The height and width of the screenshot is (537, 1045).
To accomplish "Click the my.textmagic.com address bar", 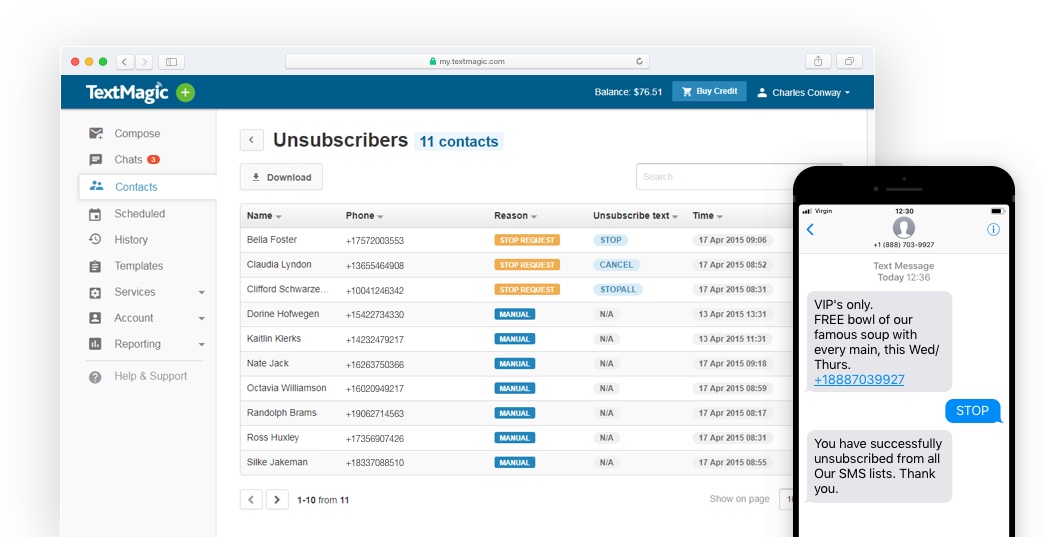I will coord(467,61).
